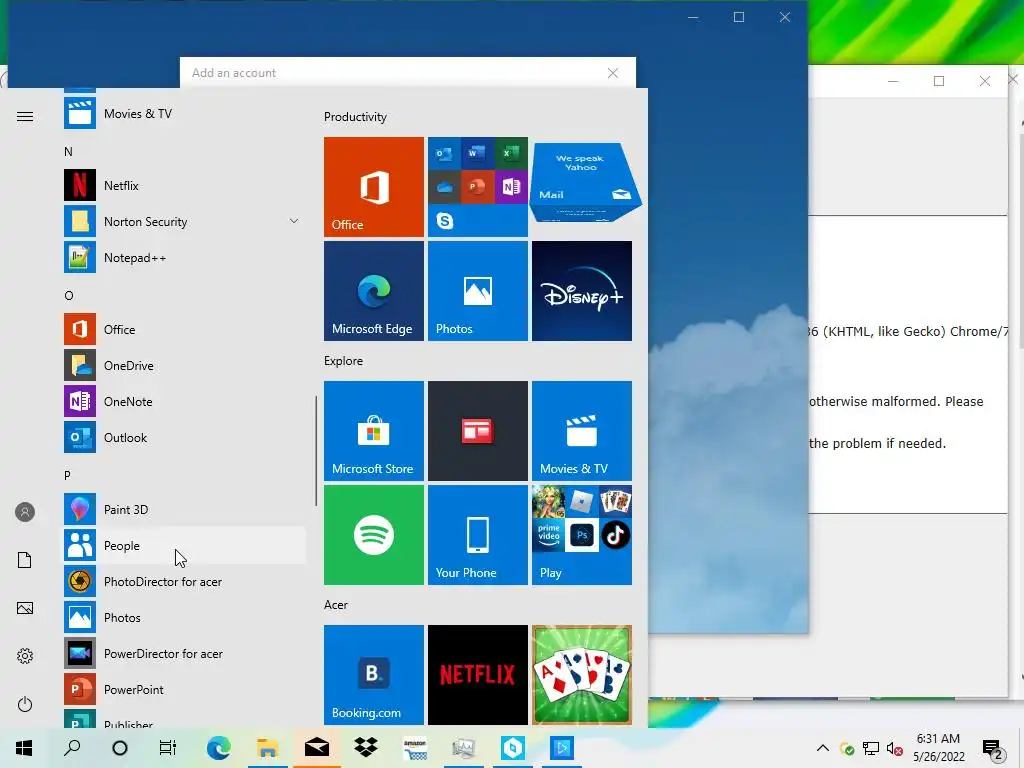
Task: Show hidden system tray icons
Action: coord(823,748)
